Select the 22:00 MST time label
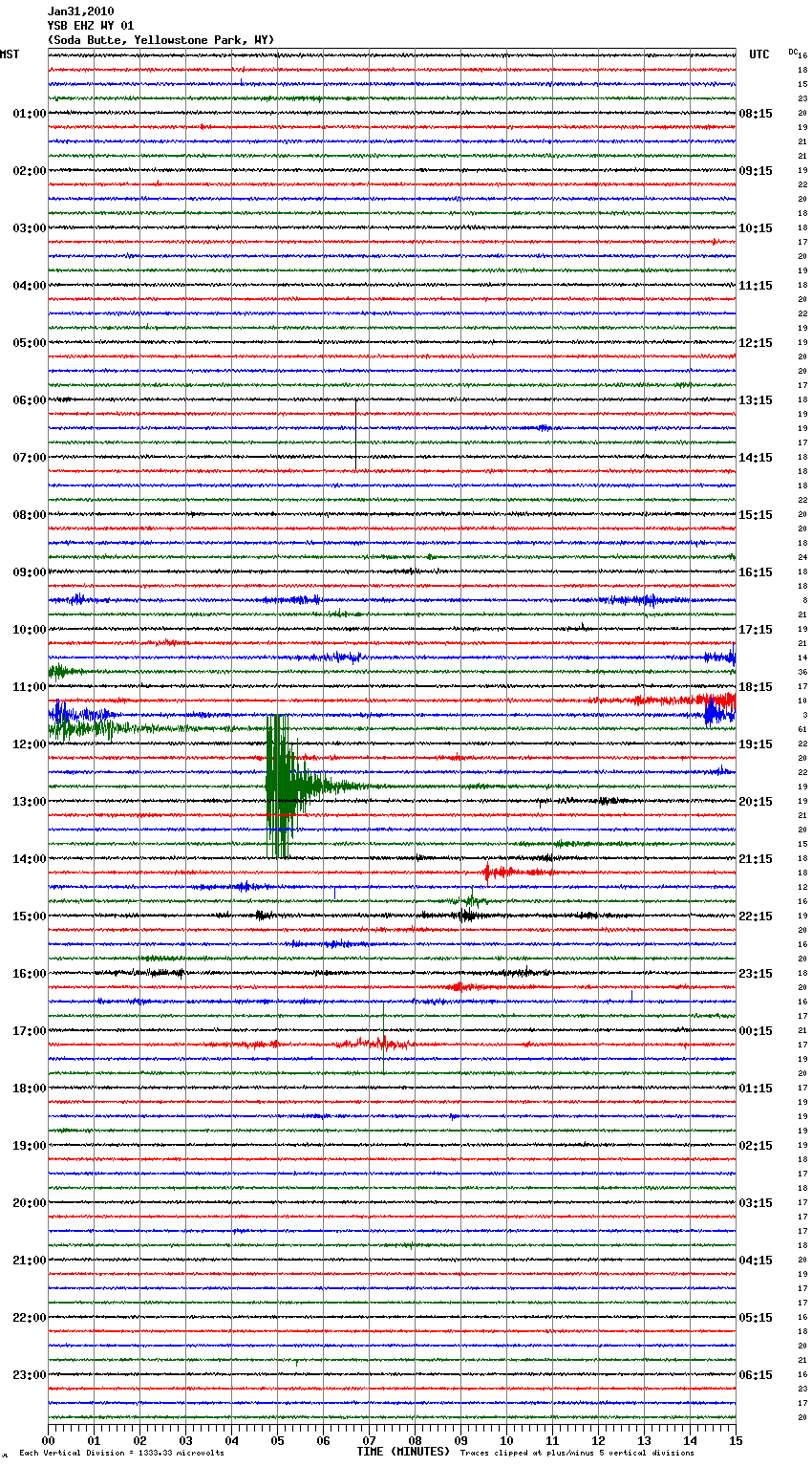The height and width of the screenshot is (1466, 812). point(30,1318)
